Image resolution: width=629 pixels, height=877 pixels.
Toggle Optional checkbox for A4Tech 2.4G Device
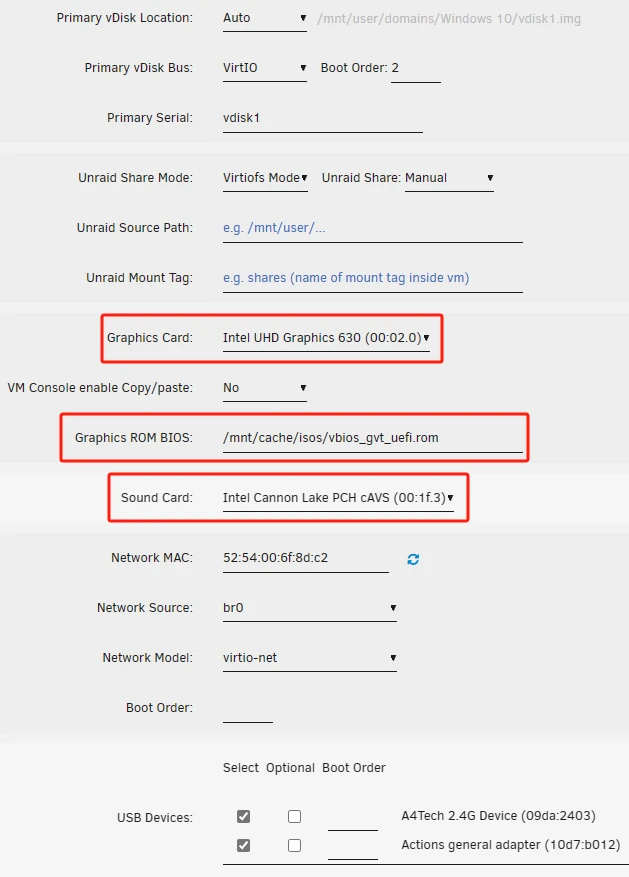coord(294,816)
